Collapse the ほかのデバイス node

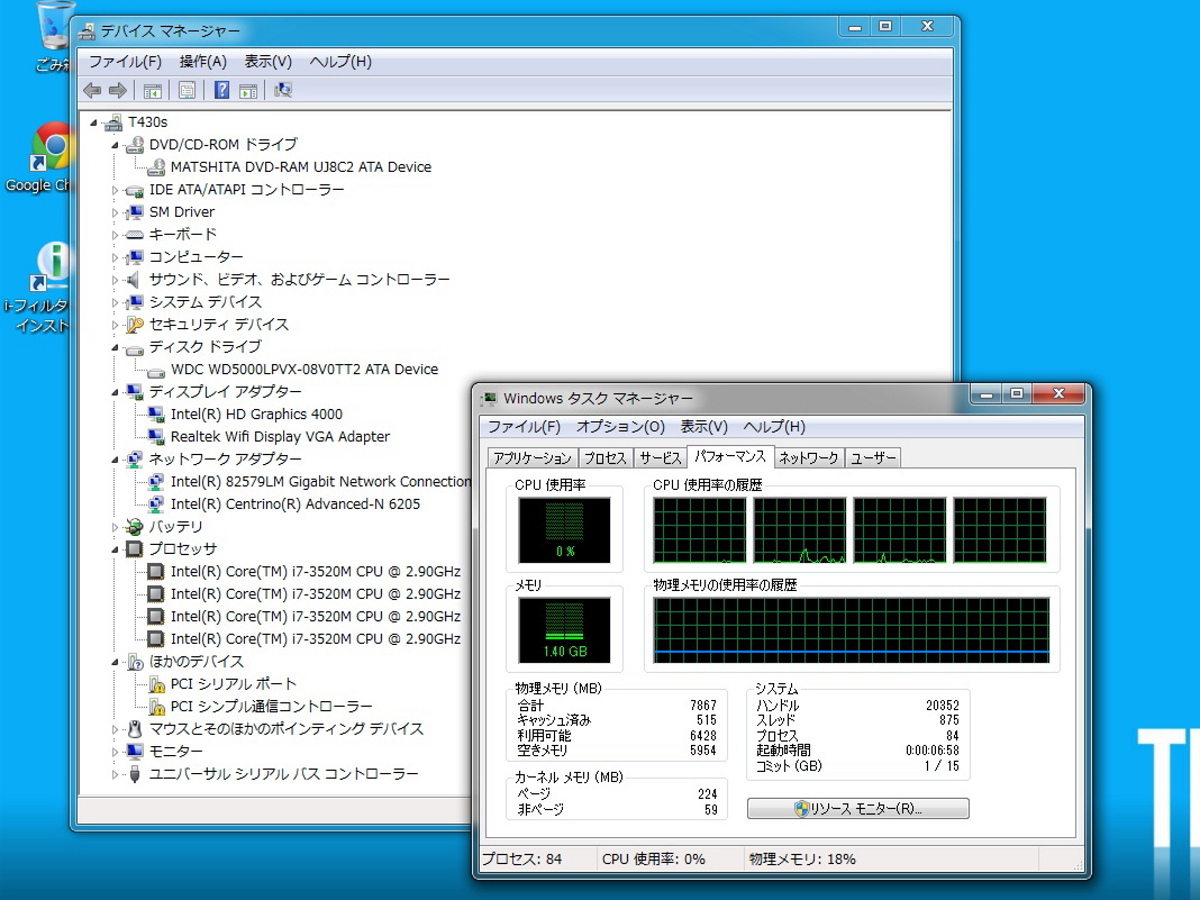click(115, 662)
